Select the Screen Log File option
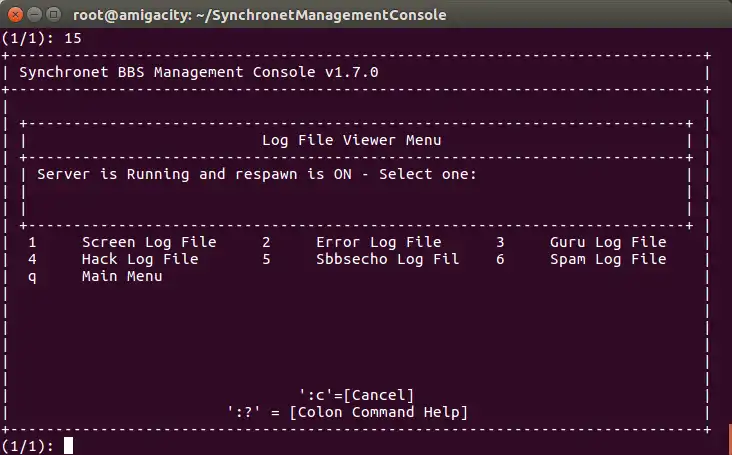 point(148,242)
